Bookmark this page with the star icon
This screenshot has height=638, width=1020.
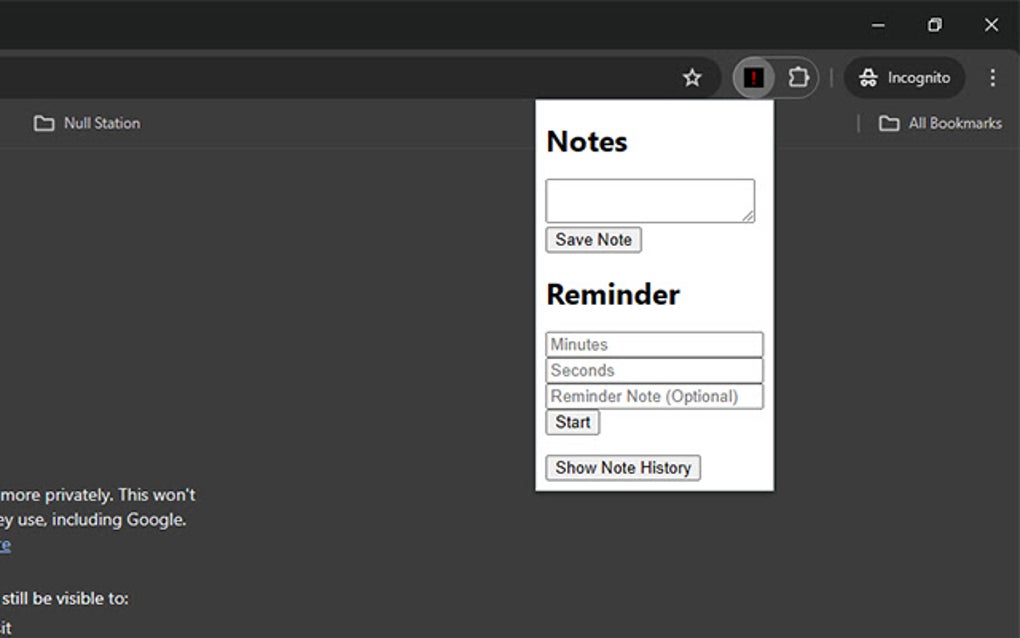click(692, 77)
